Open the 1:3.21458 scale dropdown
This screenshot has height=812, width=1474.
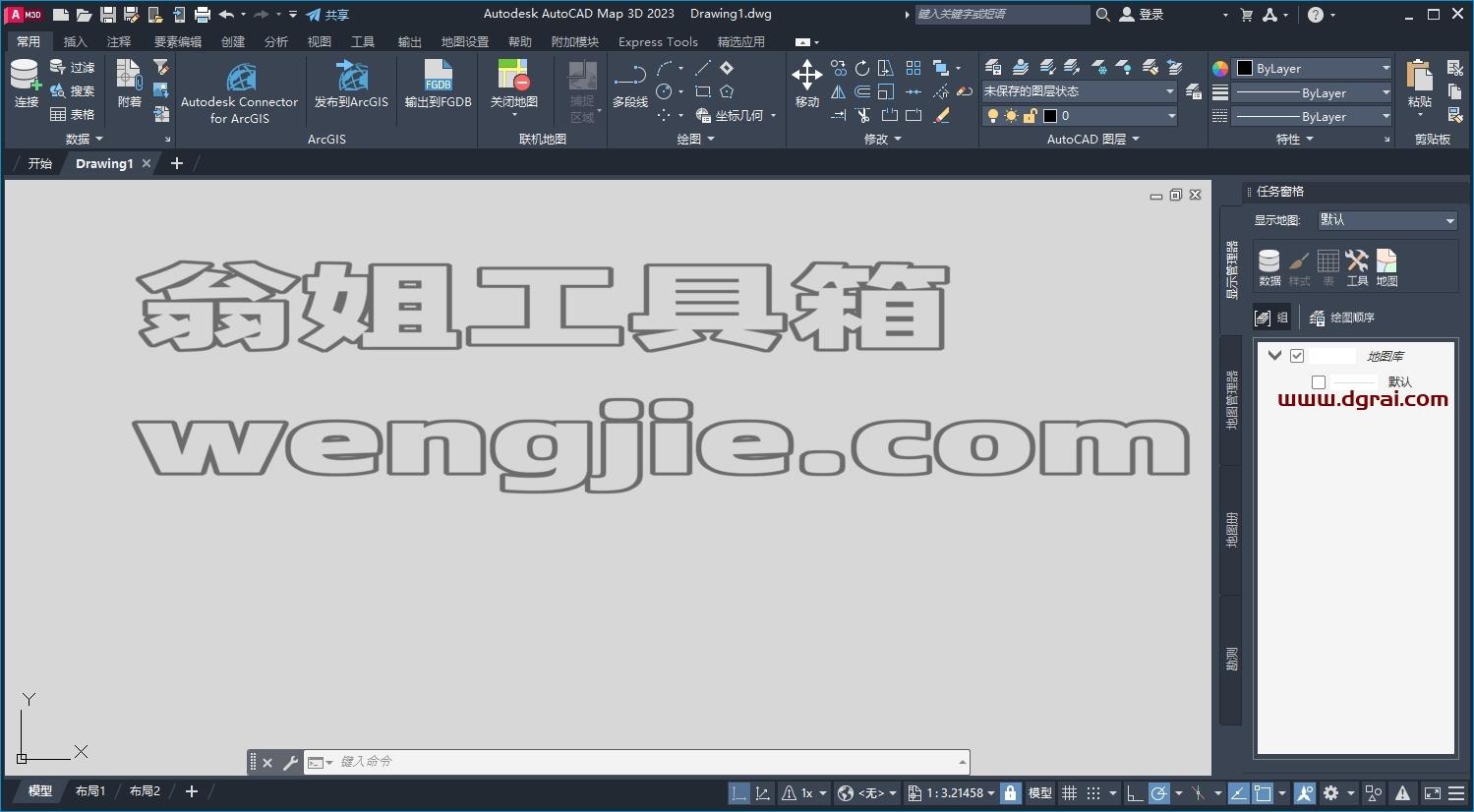click(953, 793)
